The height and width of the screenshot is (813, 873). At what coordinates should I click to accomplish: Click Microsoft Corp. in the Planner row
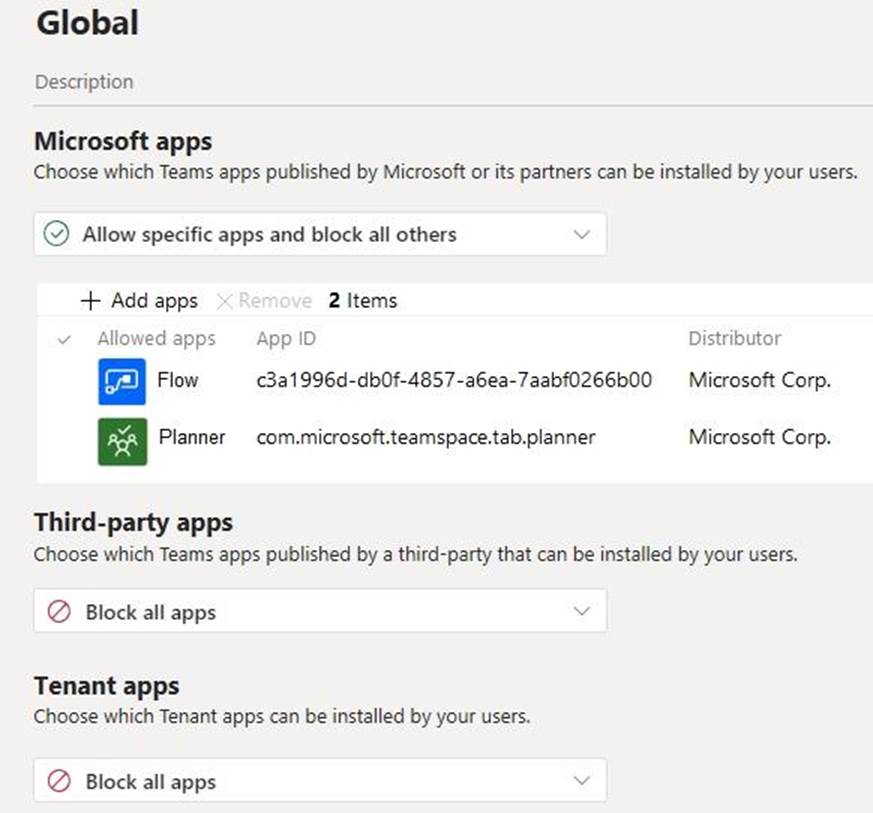(x=759, y=437)
